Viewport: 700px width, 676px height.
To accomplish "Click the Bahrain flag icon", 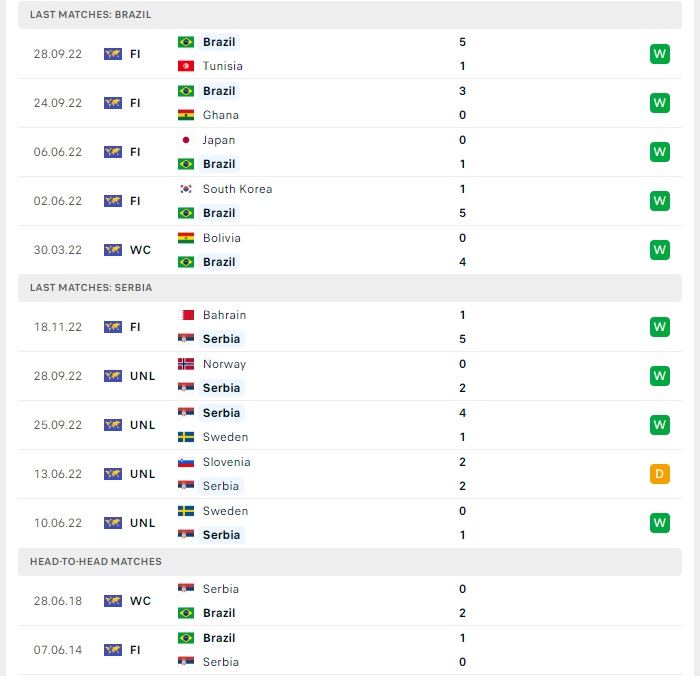I will 186,315.
